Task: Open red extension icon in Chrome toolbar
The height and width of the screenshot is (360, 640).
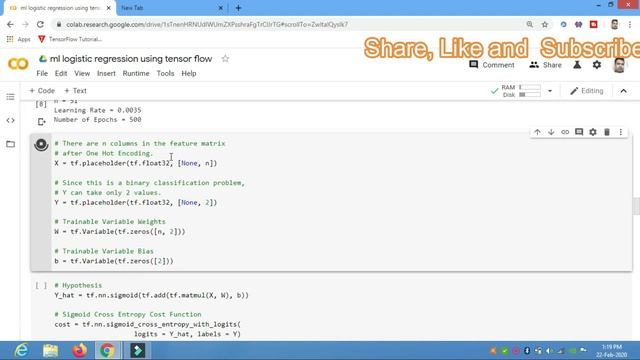Action: click(x=593, y=24)
